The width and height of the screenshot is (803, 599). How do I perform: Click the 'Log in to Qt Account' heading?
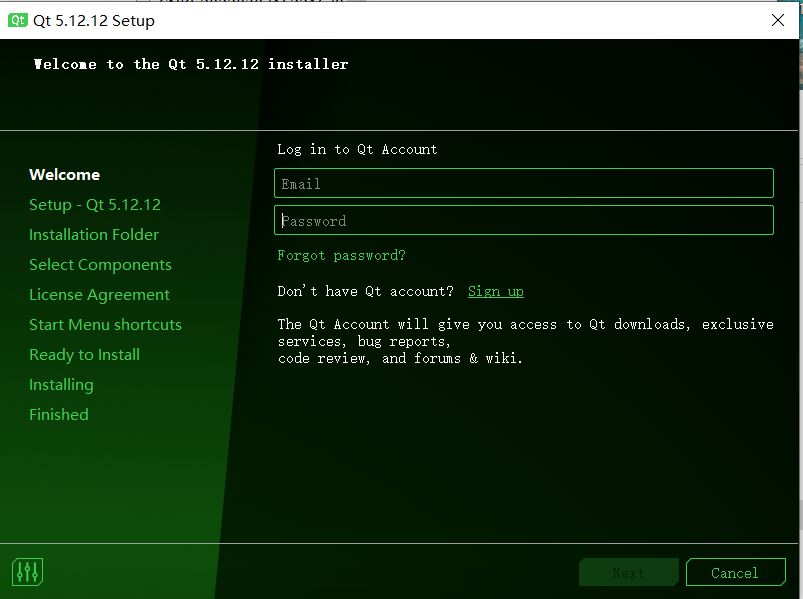click(357, 149)
